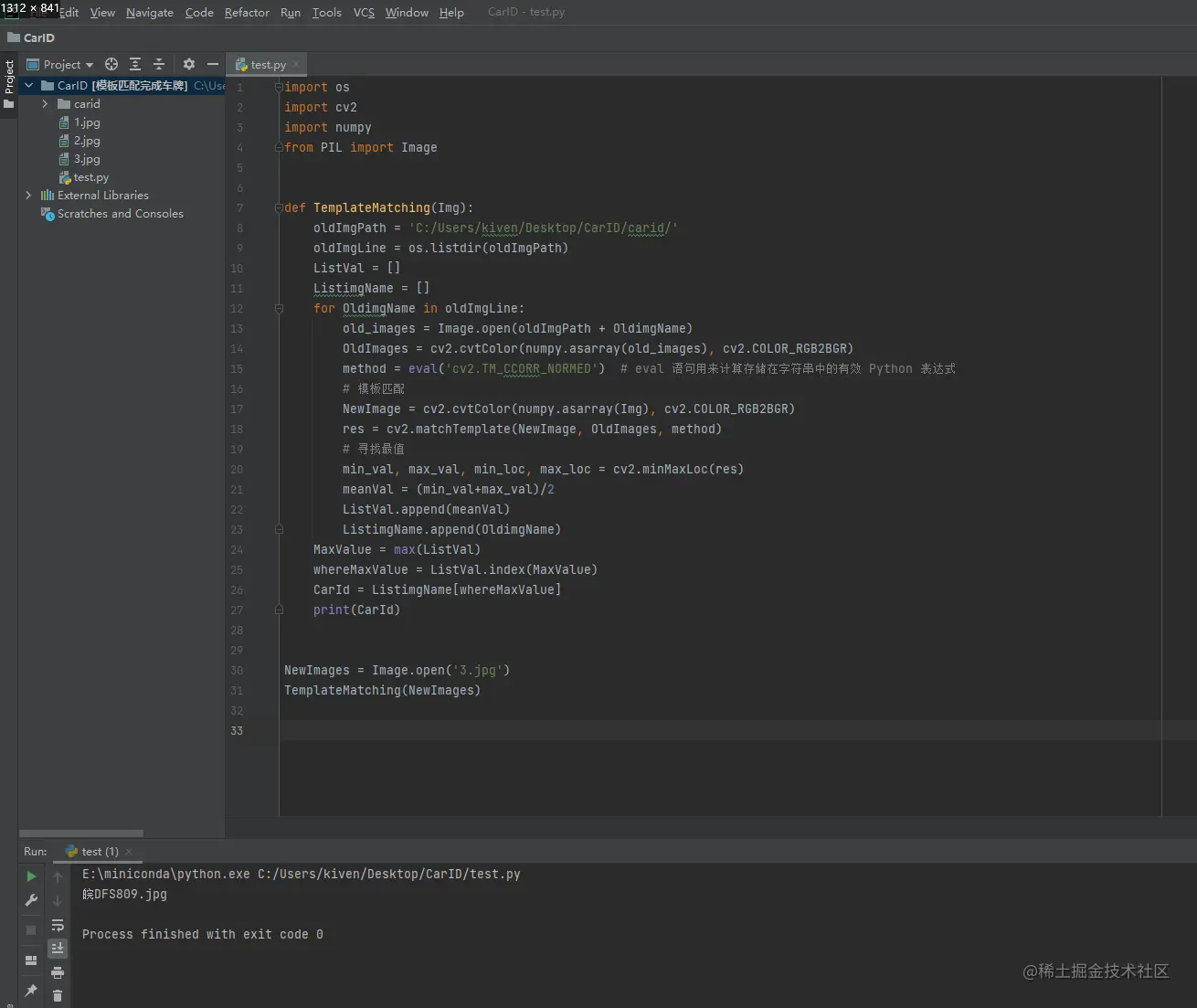Click Process finished with exit code 0
1197x1008 pixels.
click(x=202, y=935)
